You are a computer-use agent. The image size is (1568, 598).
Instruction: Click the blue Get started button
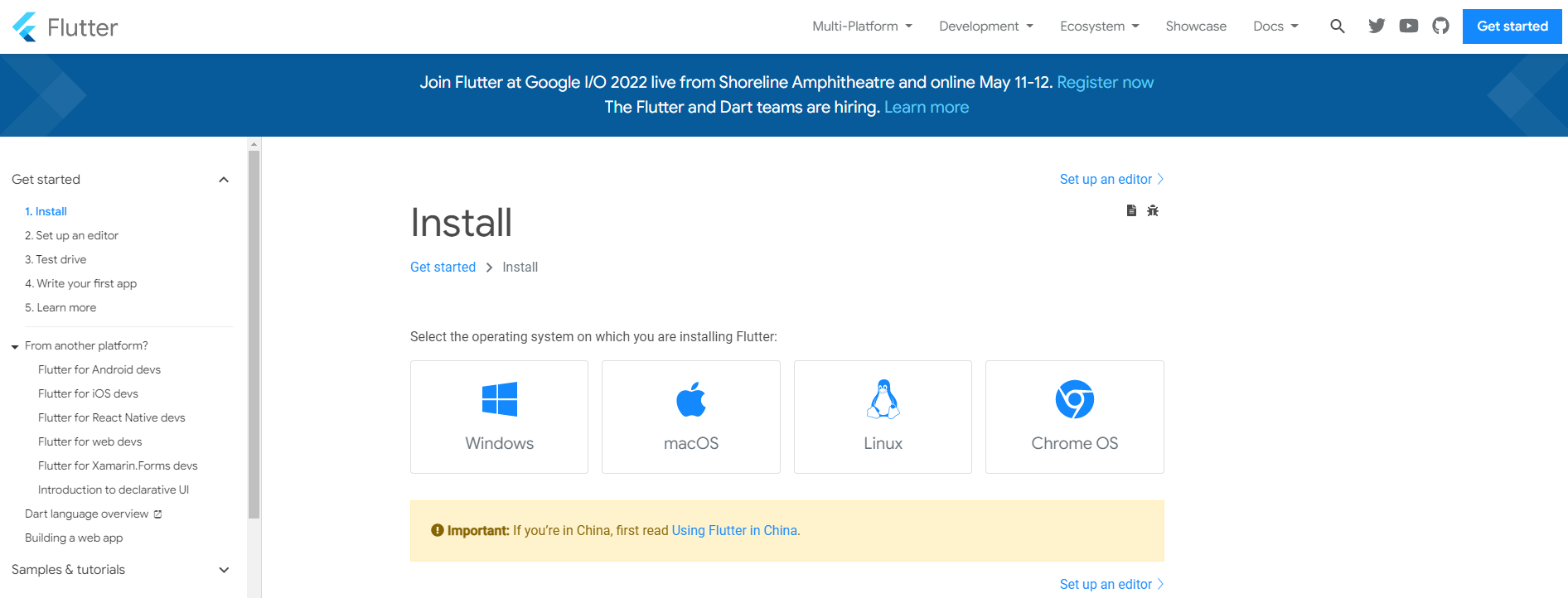pos(1512,27)
